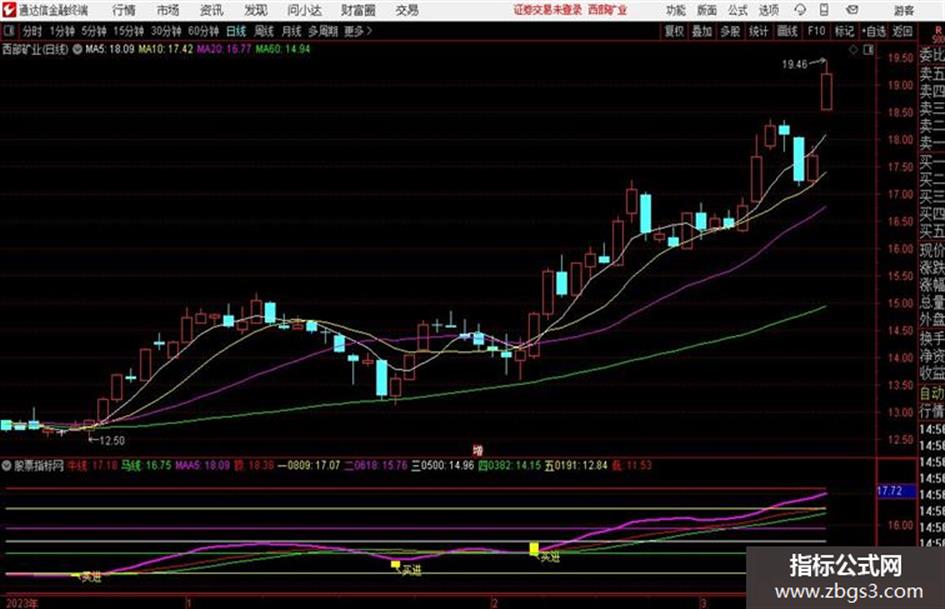Open the 交易 menu
This screenshot has width=945, height=609.
407,10
